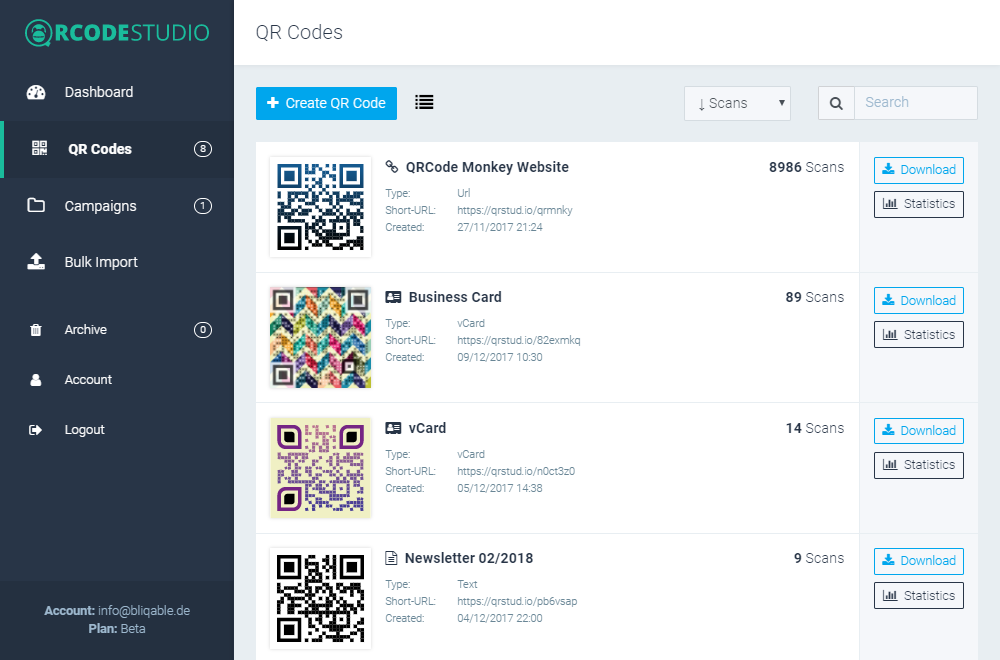Click the list view icon
This screenshot has width=1000, height=660.
point(424,102)
